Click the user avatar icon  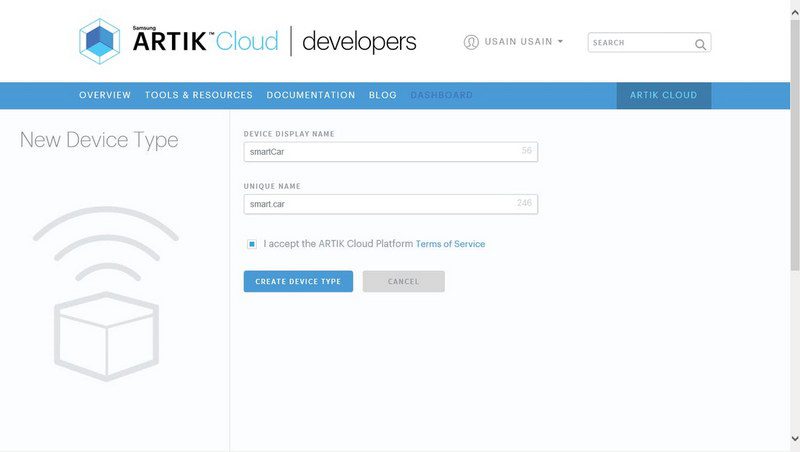click(471, 42)
